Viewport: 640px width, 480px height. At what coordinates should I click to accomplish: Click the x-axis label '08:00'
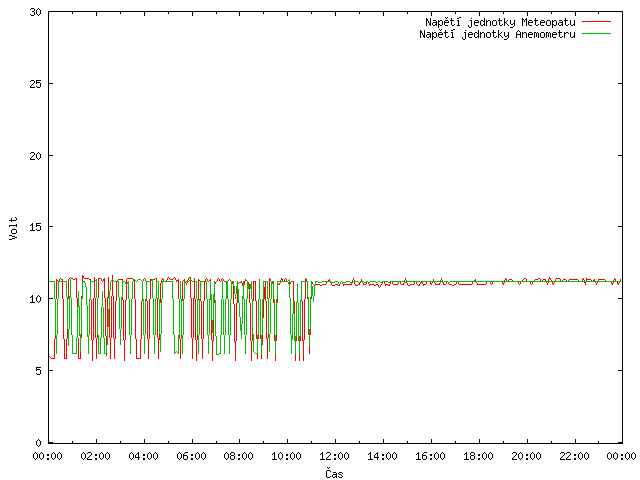pyautogui.click(x=239, y=456)
